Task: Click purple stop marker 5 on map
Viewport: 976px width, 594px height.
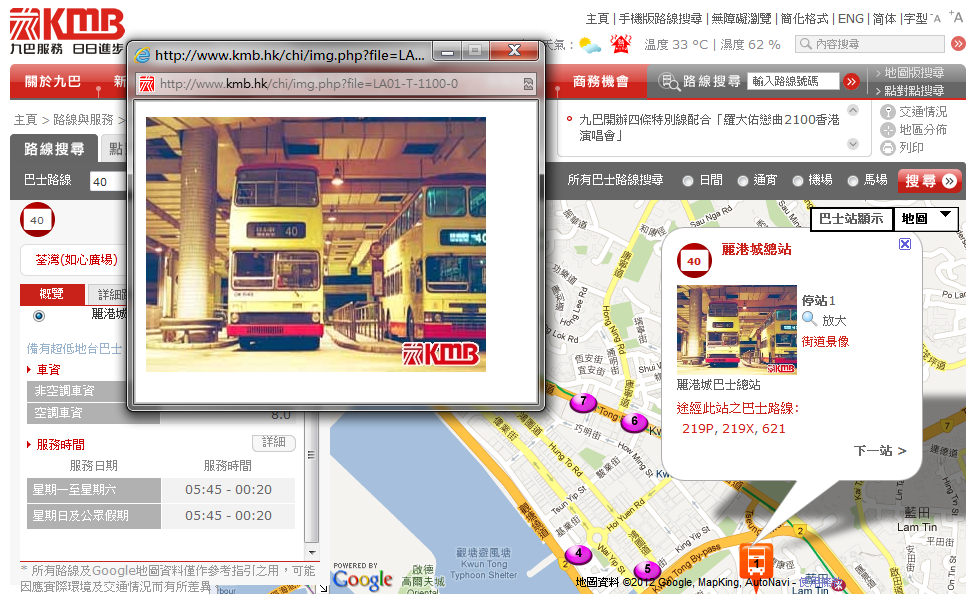Action: [647, 569]
